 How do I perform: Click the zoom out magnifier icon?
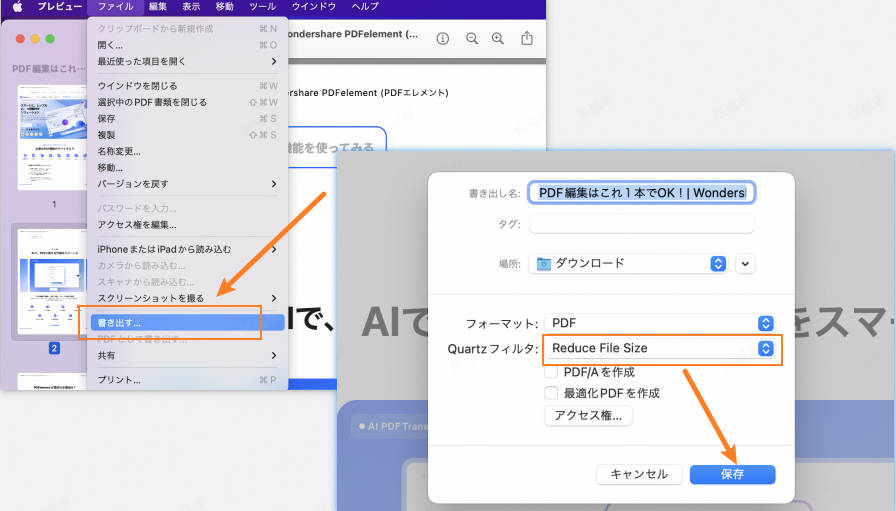tap(471, 38)
